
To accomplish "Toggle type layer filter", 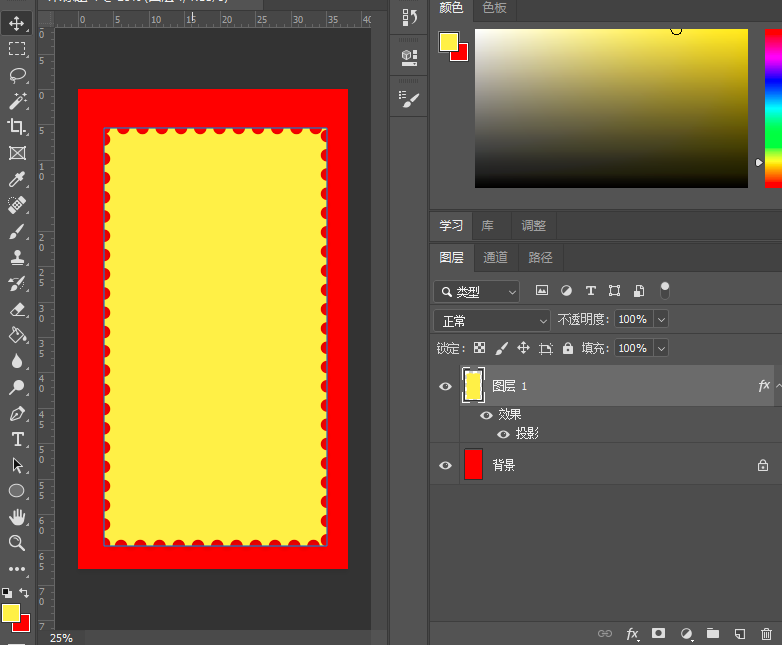I will click(x=590, y=290).
